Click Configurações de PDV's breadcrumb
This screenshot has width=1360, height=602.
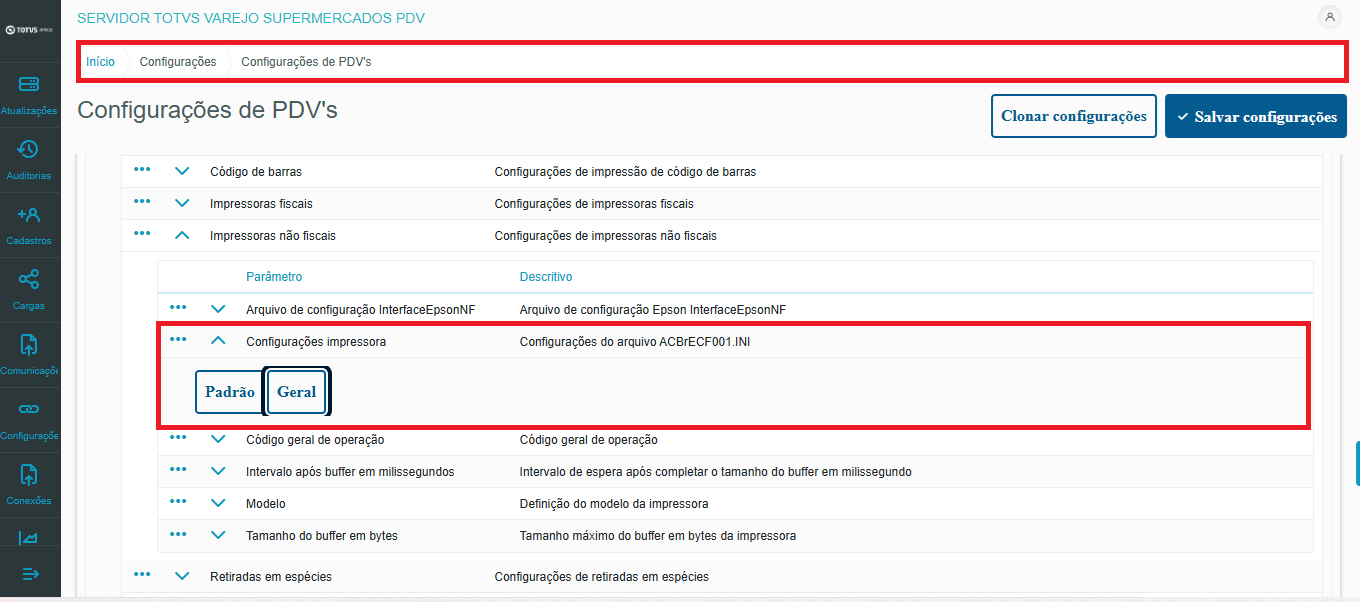[306, 62]
